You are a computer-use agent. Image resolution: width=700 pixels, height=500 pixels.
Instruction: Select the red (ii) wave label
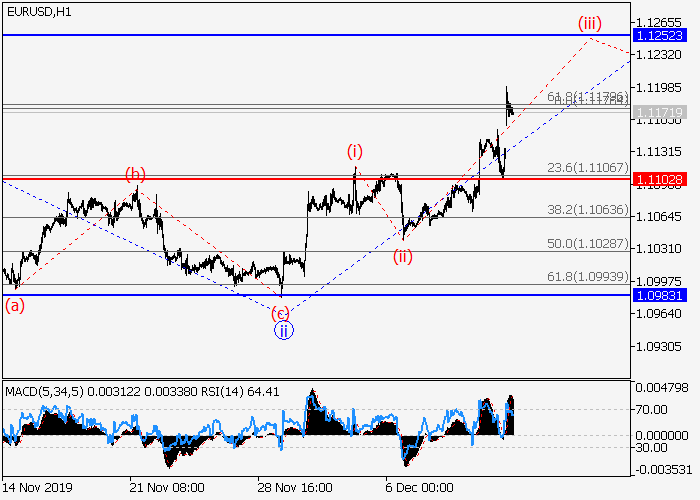pos(402,255)
